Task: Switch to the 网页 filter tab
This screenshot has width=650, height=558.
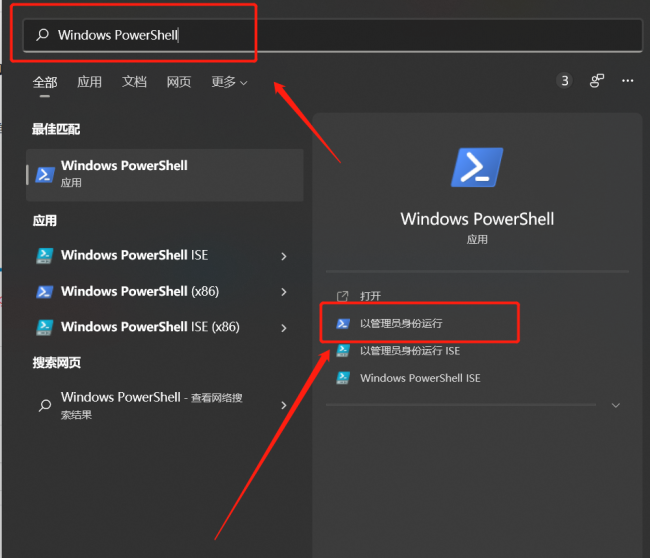Action: (179, 82)
